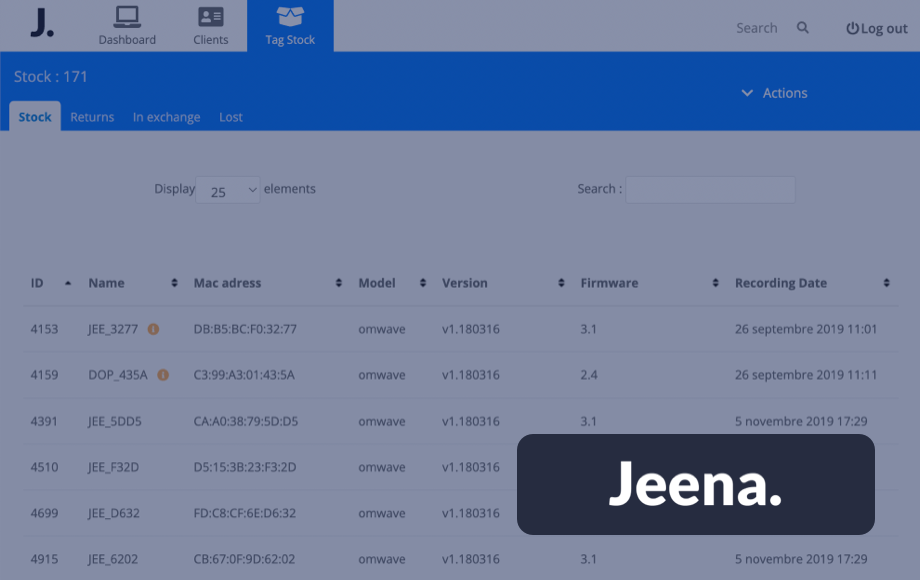Click the Log out power icon
920x580 pixels.
tap(852, 29)
